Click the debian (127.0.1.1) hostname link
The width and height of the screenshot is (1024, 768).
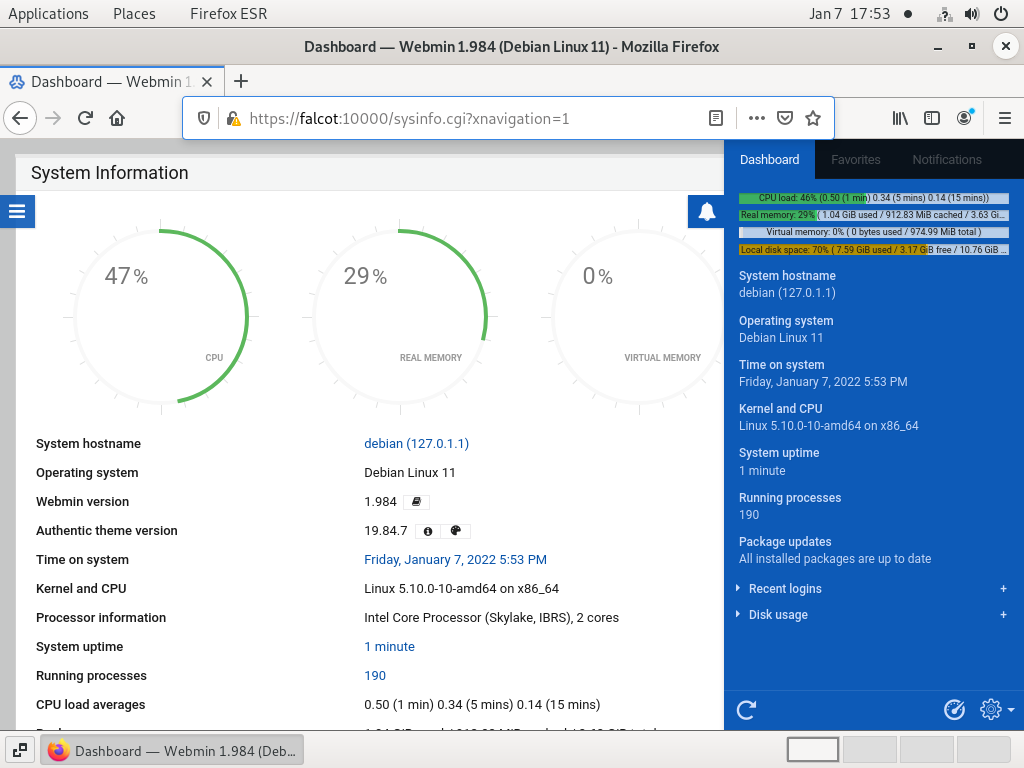[x=416, y=443]
